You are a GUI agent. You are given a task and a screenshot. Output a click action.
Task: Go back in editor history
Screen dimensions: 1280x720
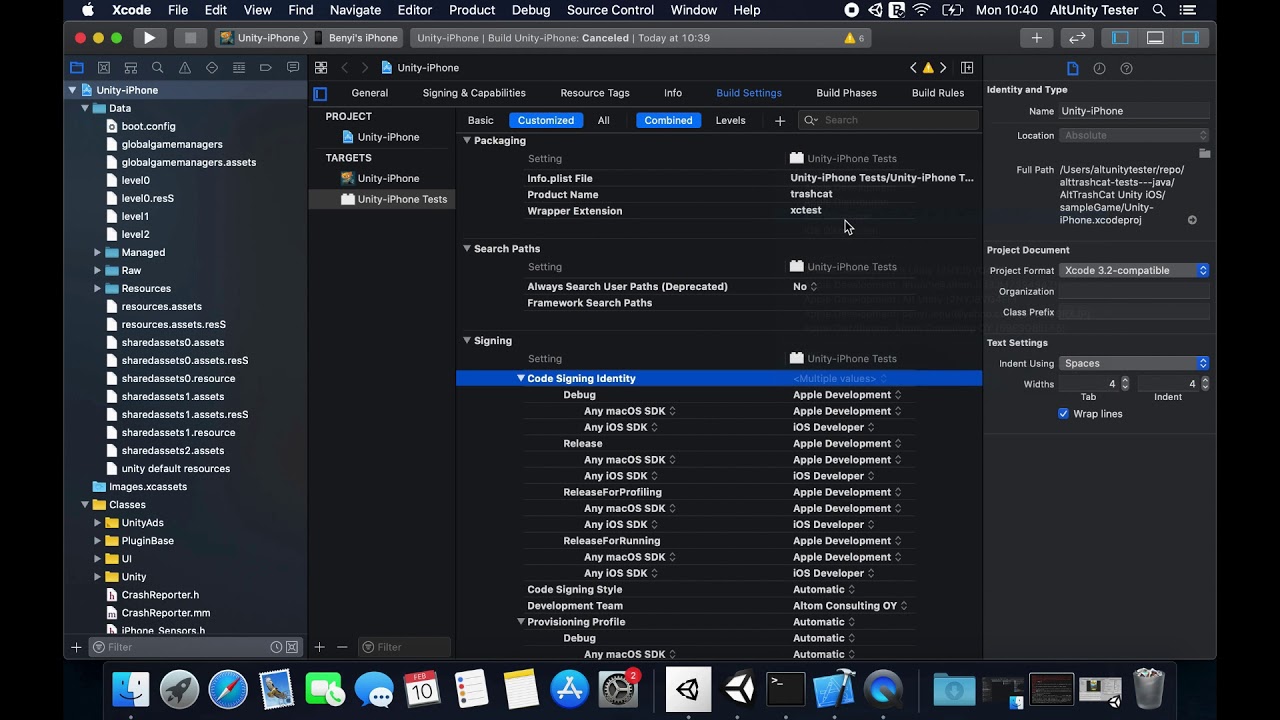point(345,68)
